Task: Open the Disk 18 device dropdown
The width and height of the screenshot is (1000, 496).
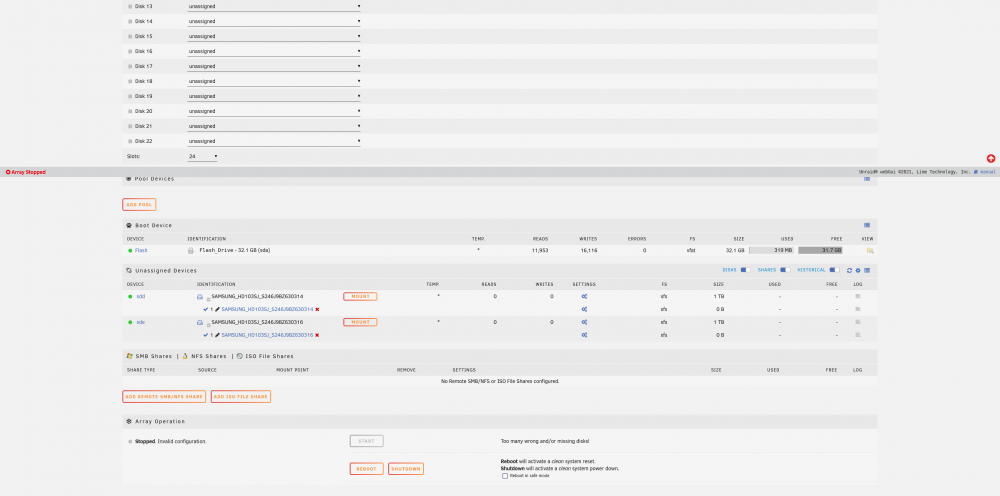Action: [274, 81]
